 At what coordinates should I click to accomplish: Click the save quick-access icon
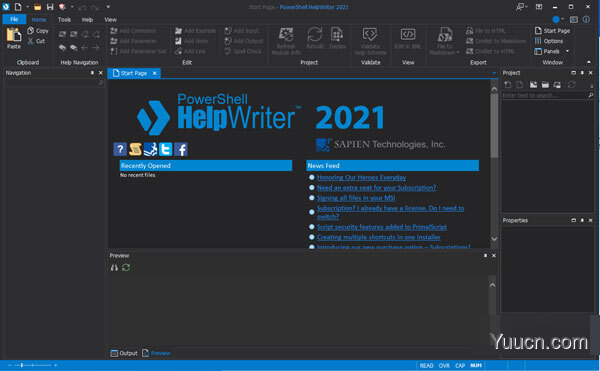50,7
